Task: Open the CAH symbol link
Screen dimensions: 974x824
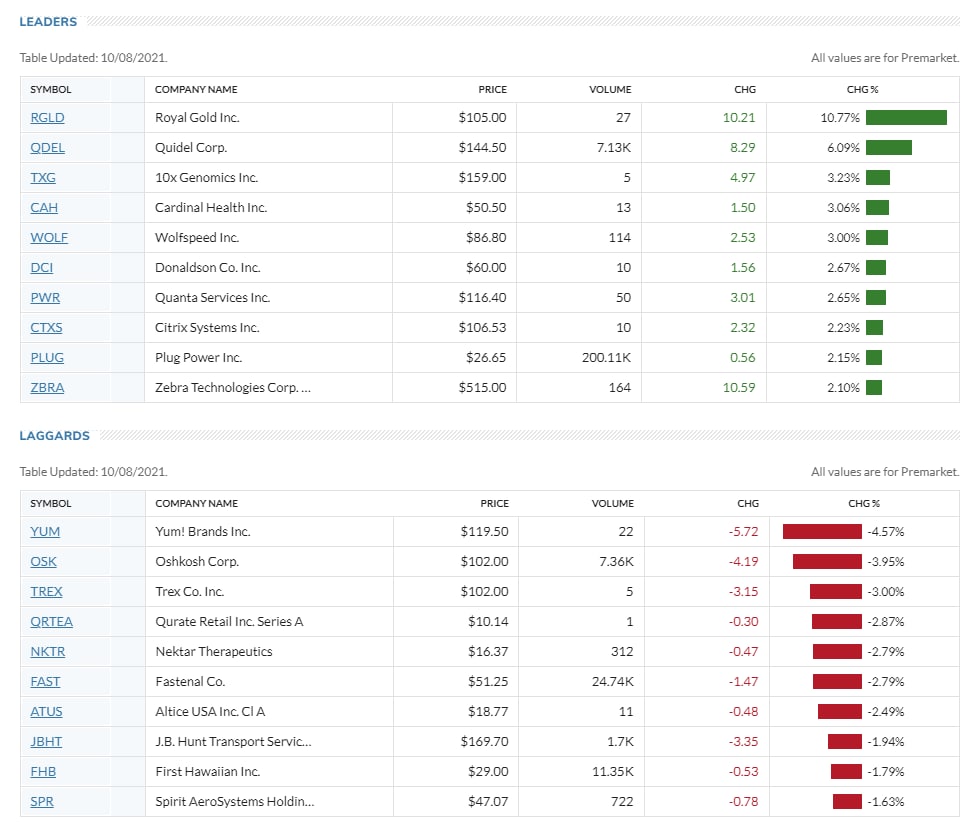Action: coord(44,207)
